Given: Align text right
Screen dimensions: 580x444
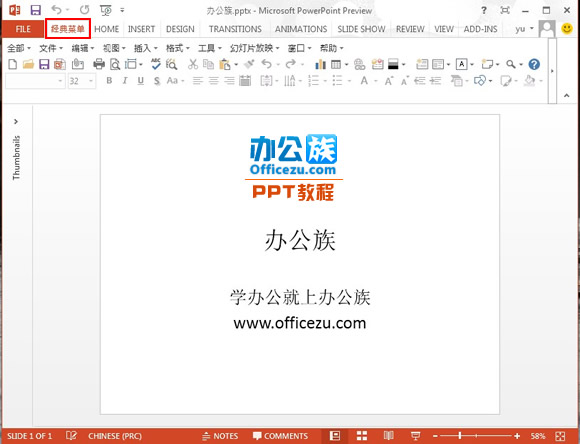Looking at the screenshot, I should (229, 81).
